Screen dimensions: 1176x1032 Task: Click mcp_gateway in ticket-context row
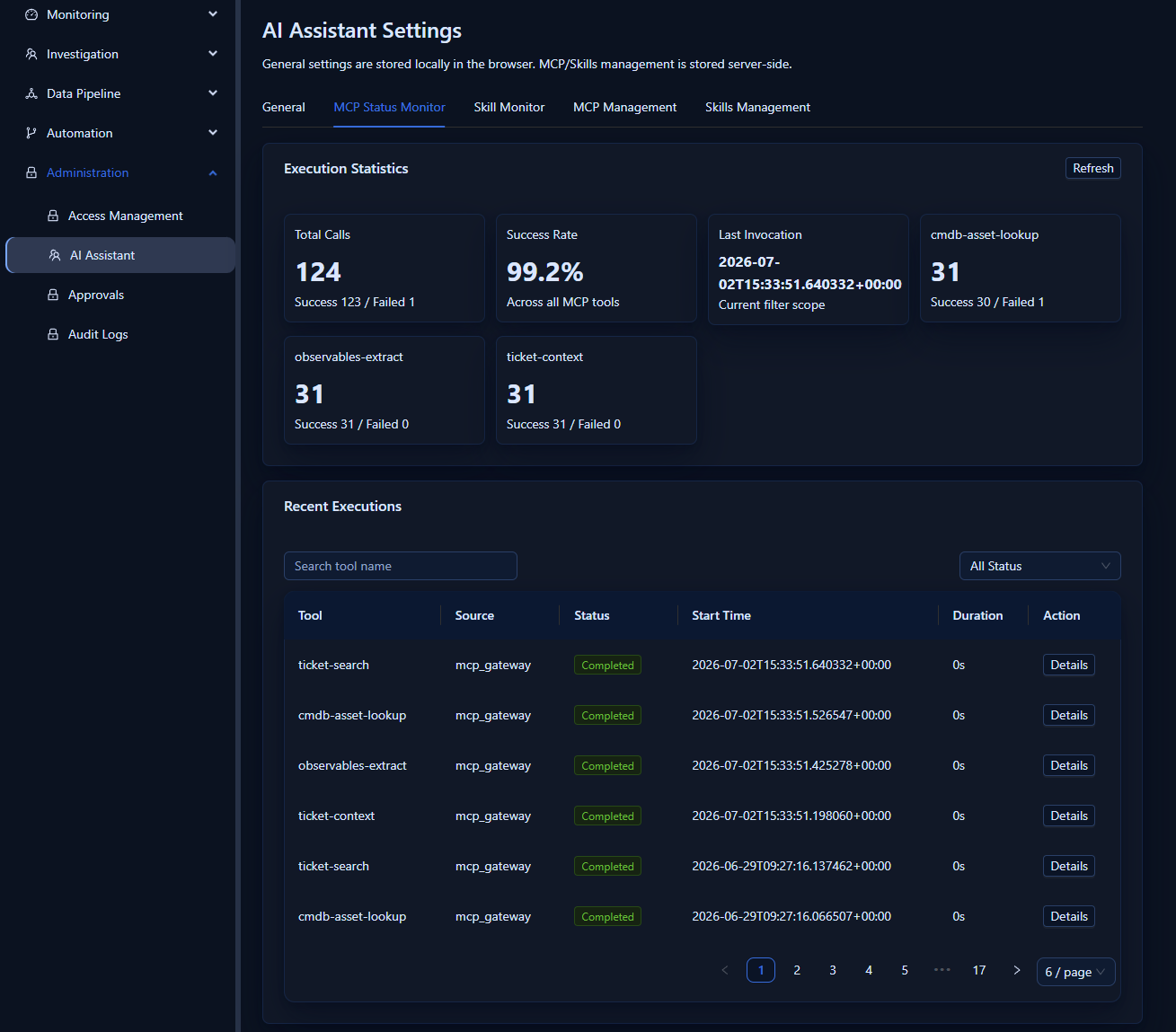tap(493, 816)
